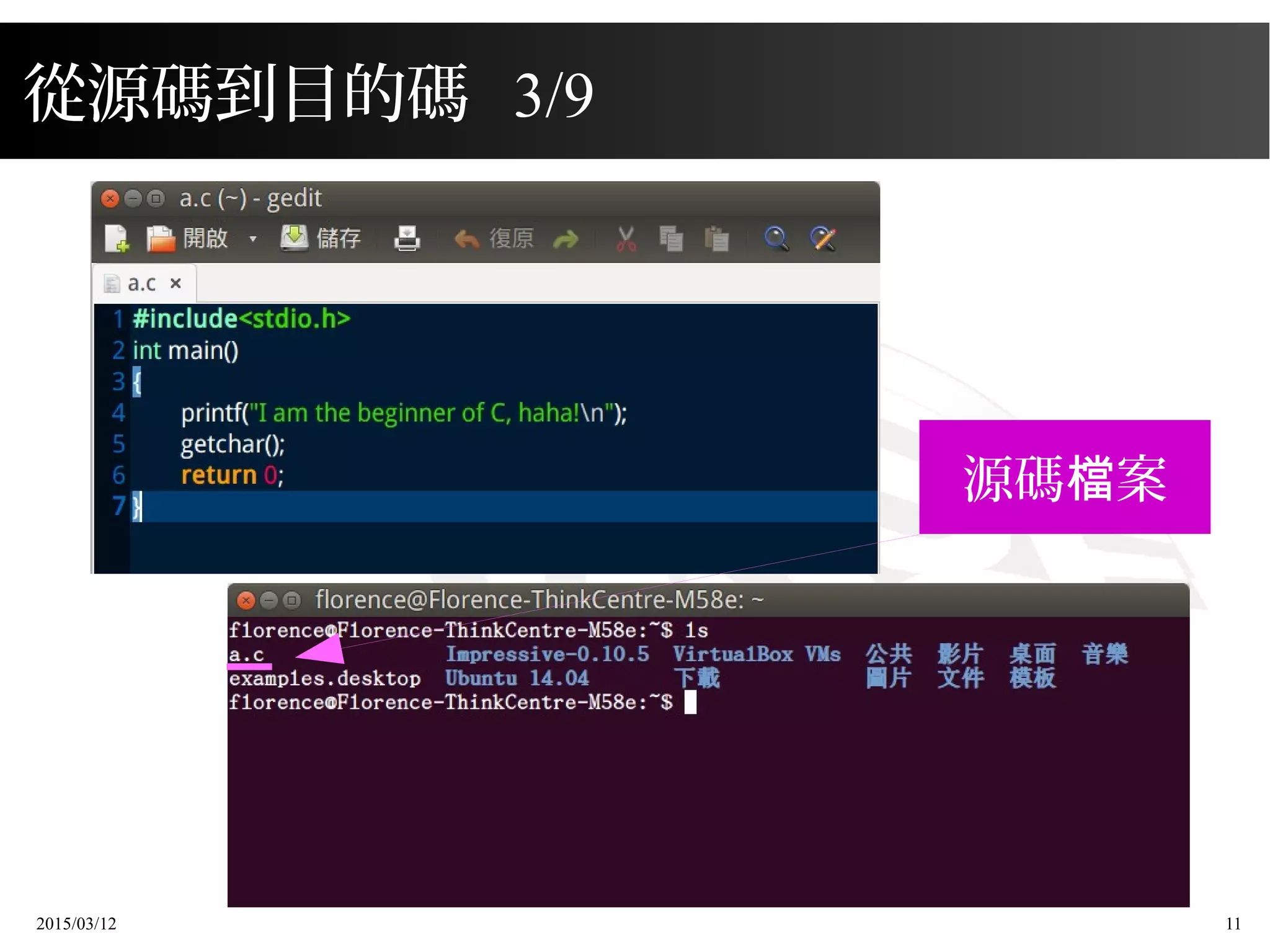Click the printf statement on line 4

(404, 413)
